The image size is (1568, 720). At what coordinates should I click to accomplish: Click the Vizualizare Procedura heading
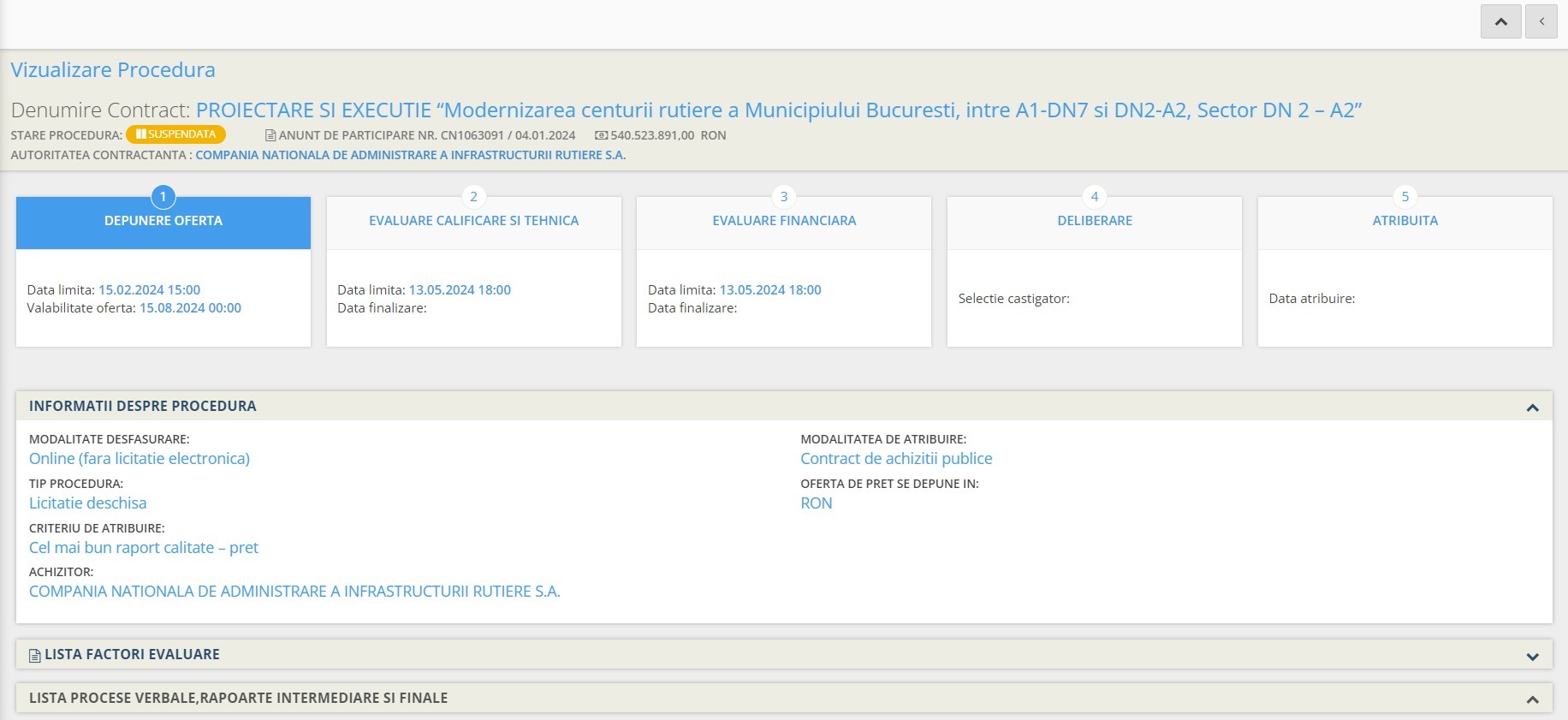[x=113, y=69]
